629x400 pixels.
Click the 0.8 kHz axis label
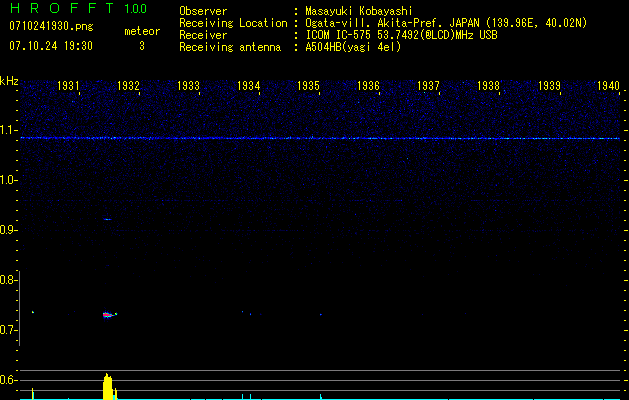(8, 280)
